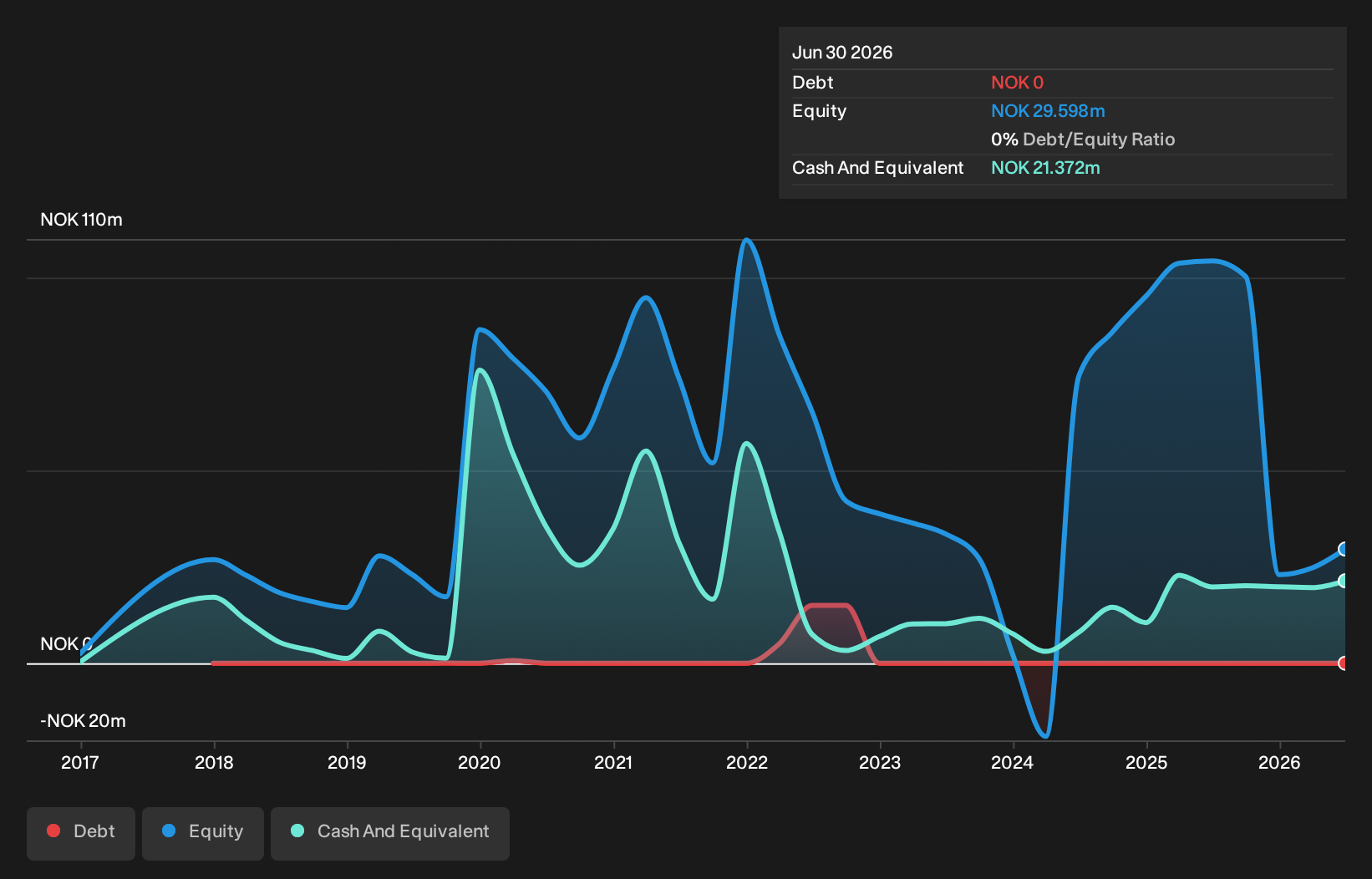Toggle the Debt series legend button
Viewport: 1372px width, 879px height.
[x=81, y=833]
